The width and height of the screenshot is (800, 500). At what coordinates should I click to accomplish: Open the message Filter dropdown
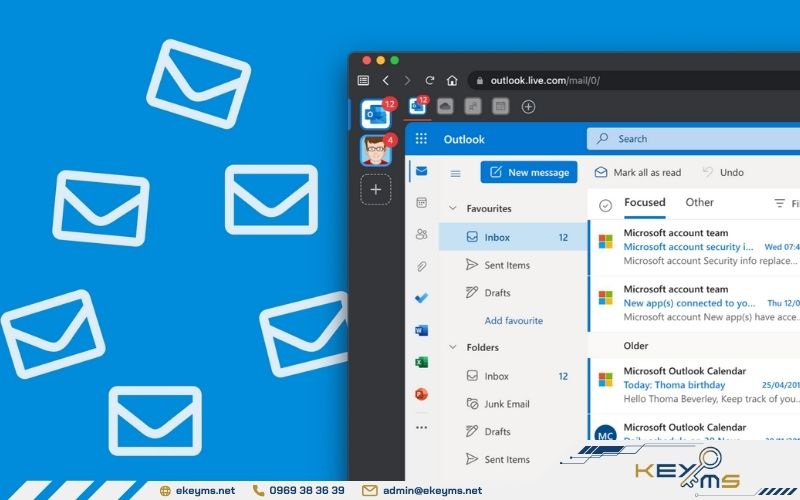pyautogui.click(x=786, y=203)
